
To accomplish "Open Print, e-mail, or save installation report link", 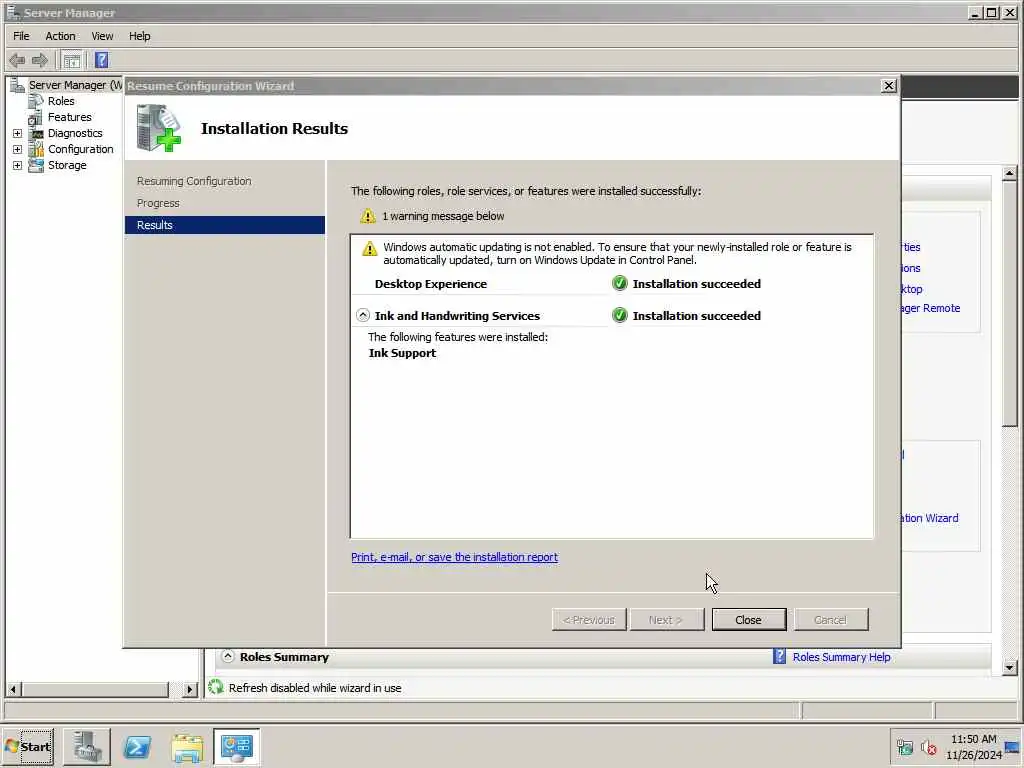I will click(455, 557).
